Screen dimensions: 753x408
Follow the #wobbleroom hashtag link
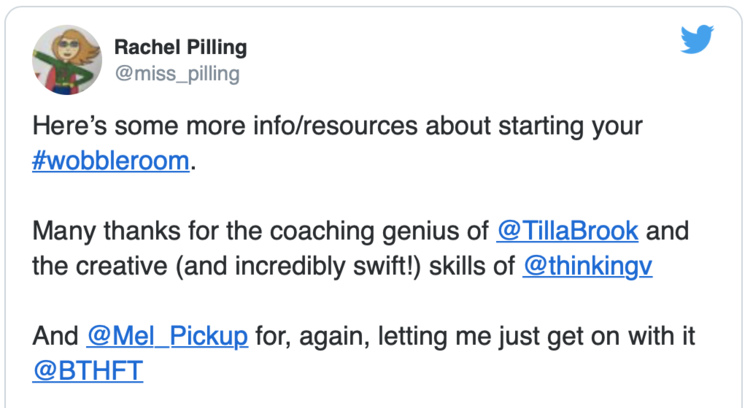[x=111, y=160]
